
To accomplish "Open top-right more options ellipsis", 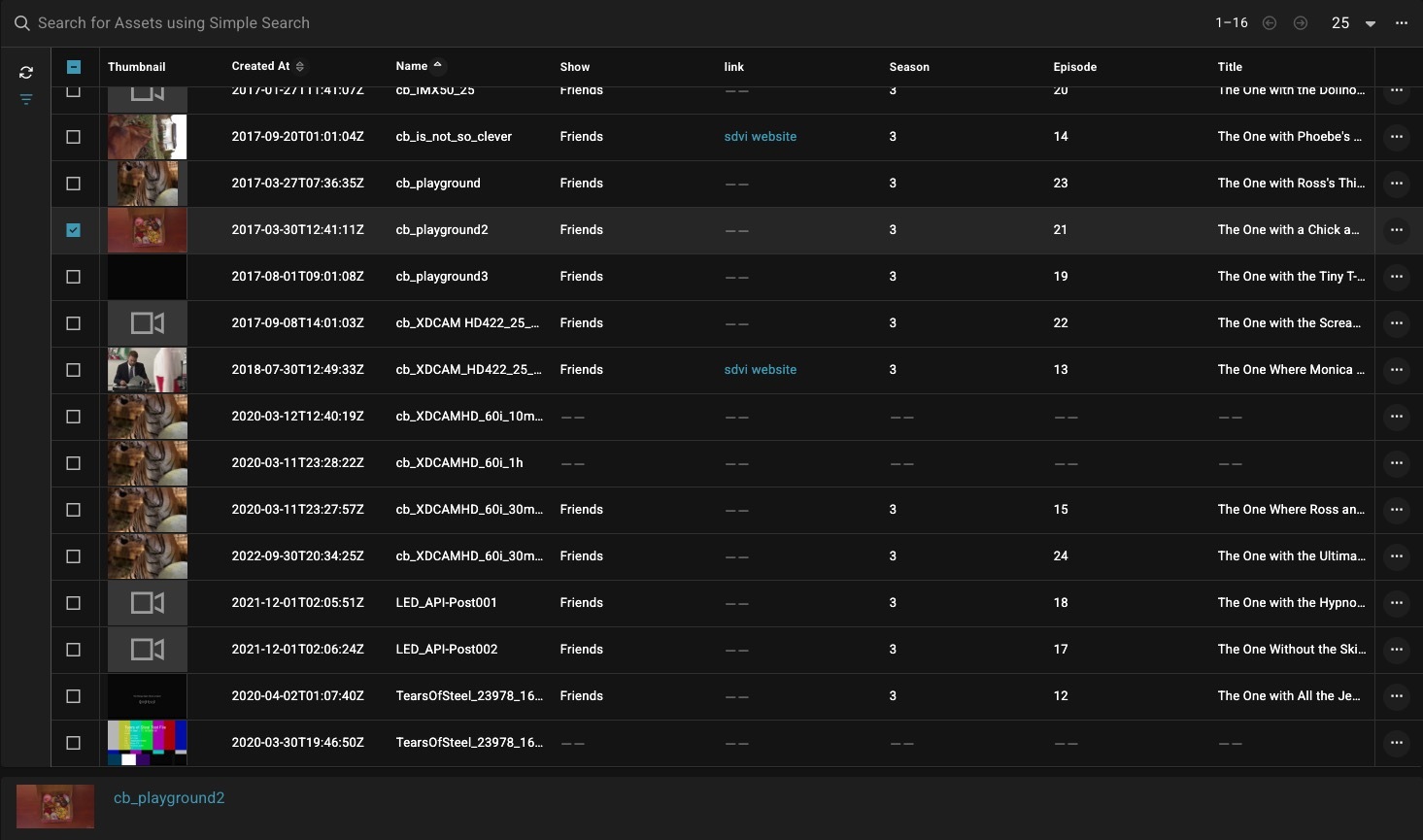I will point(1401,23).
